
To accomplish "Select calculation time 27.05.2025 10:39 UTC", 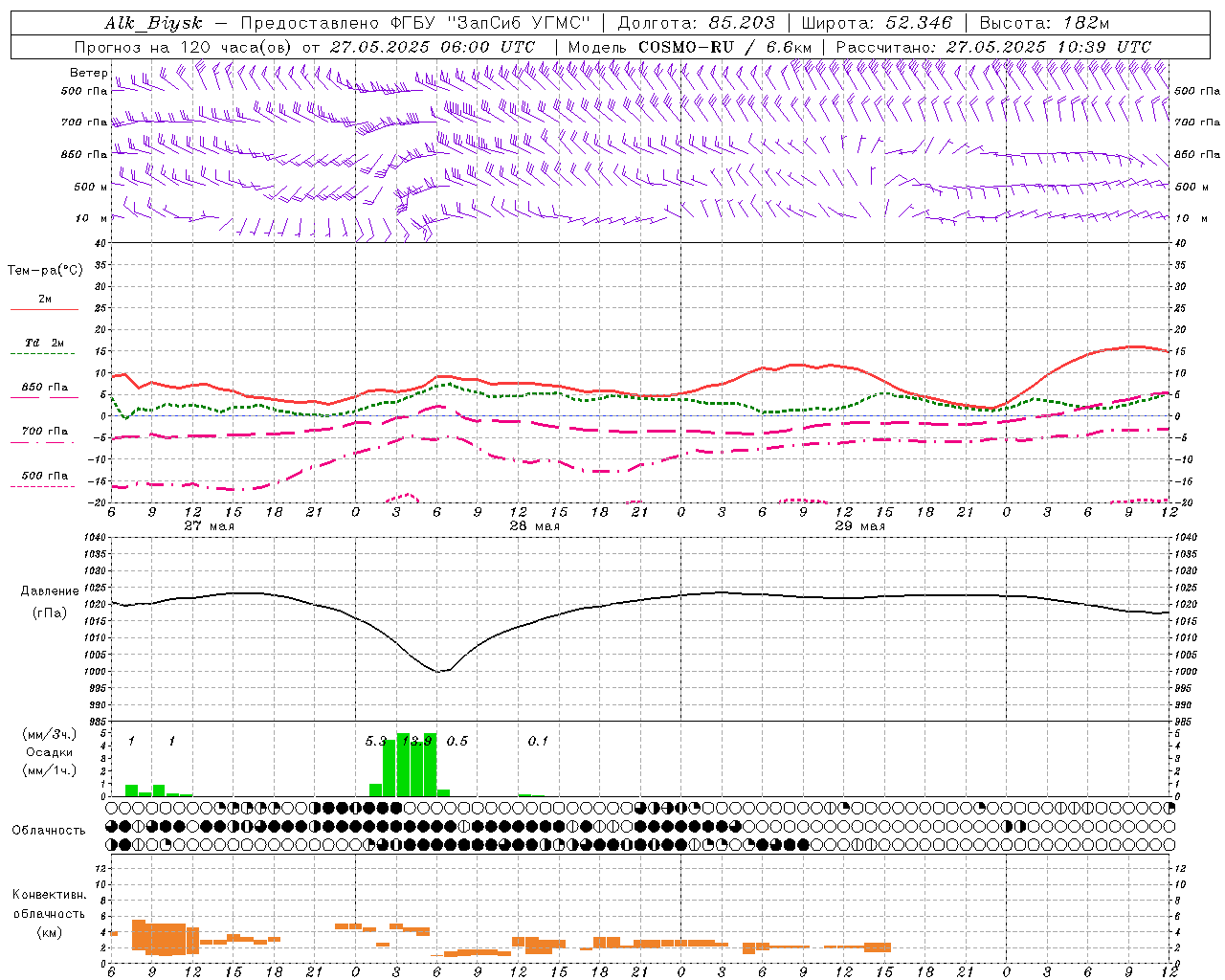I will (1049, 47).
